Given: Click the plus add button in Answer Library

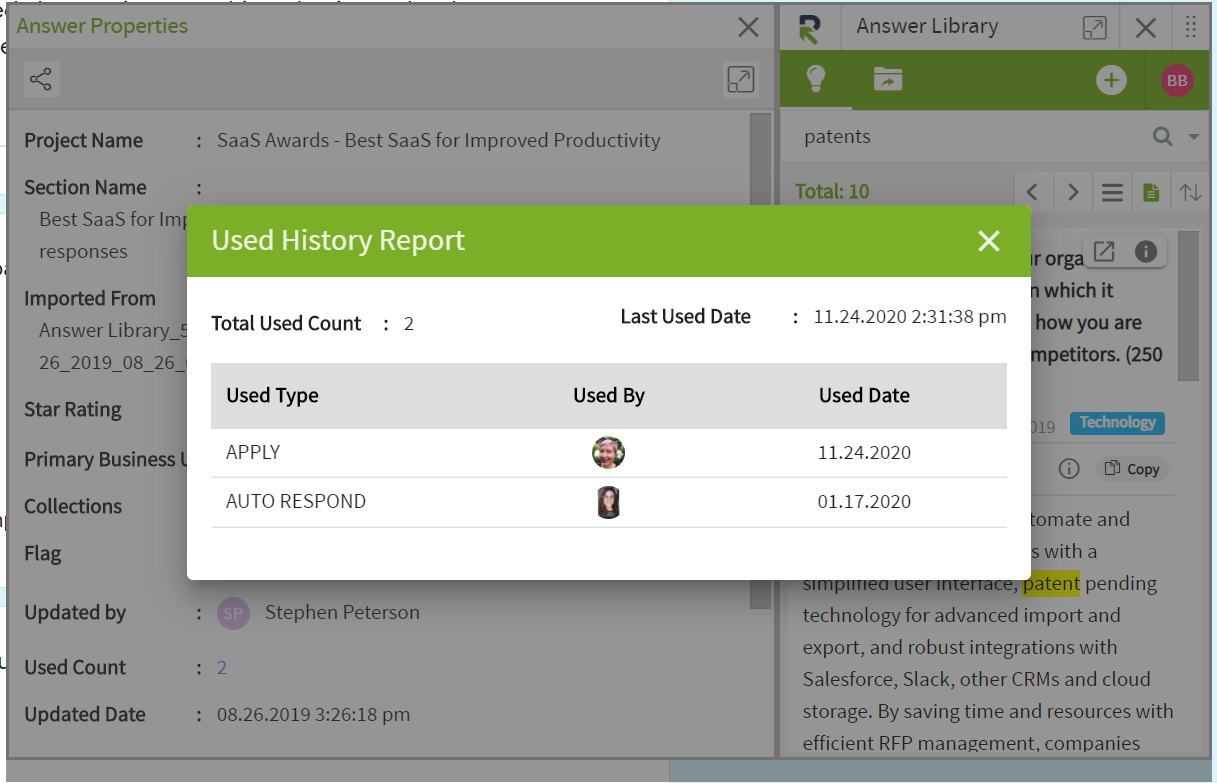Looking at the screenshot, I should point(1111,80).
